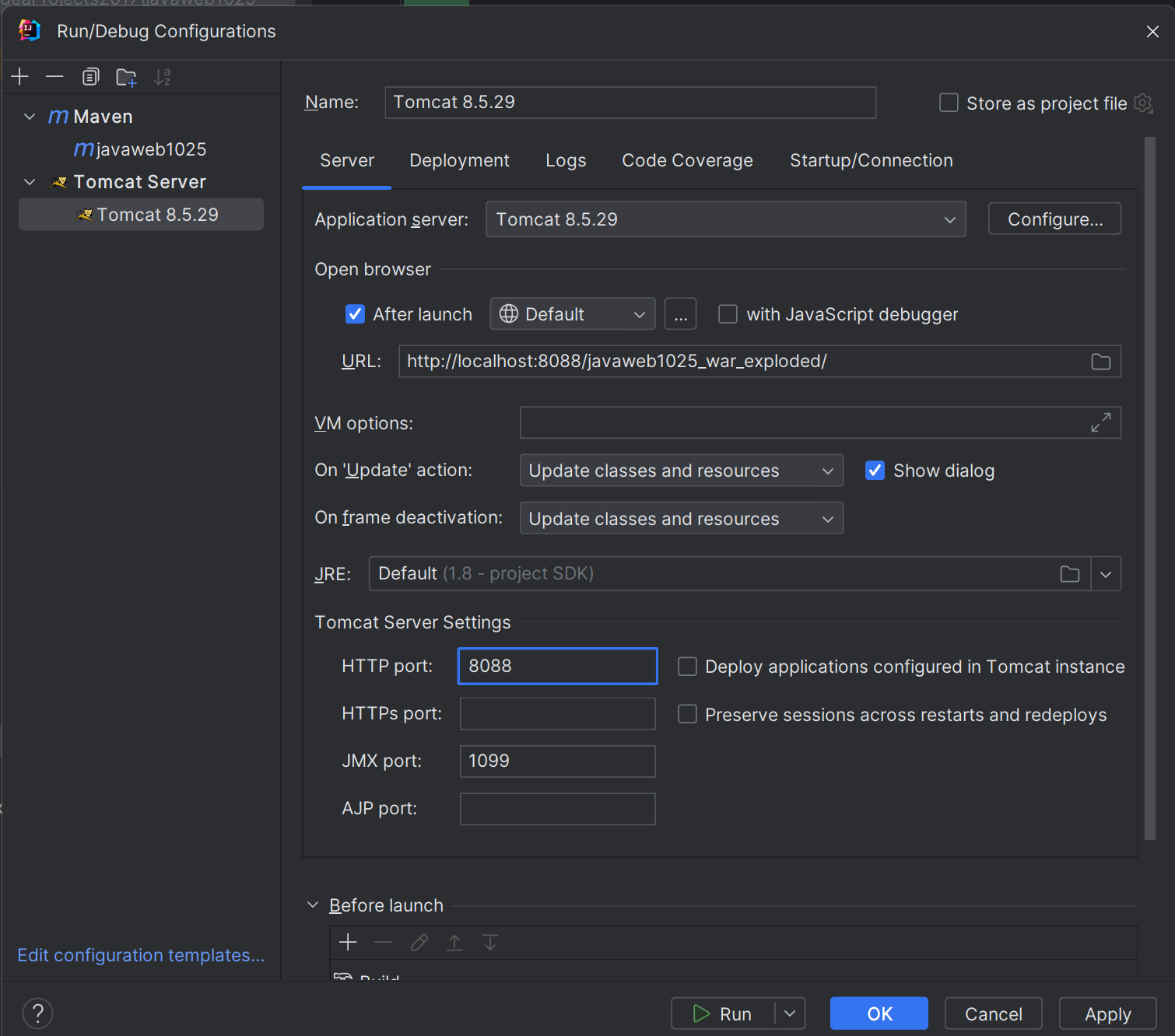Click the vertical scrollbar of settings panel
1175x1036 pixels.
[x=1150, y=488]
